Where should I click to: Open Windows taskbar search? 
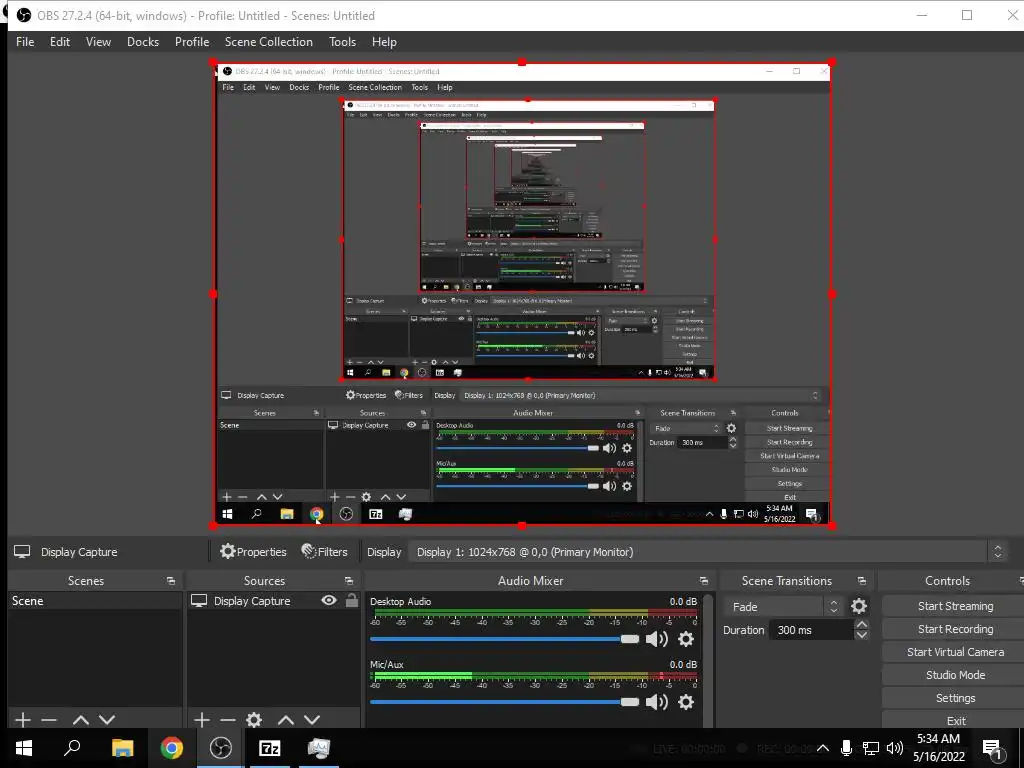point(72,748)
